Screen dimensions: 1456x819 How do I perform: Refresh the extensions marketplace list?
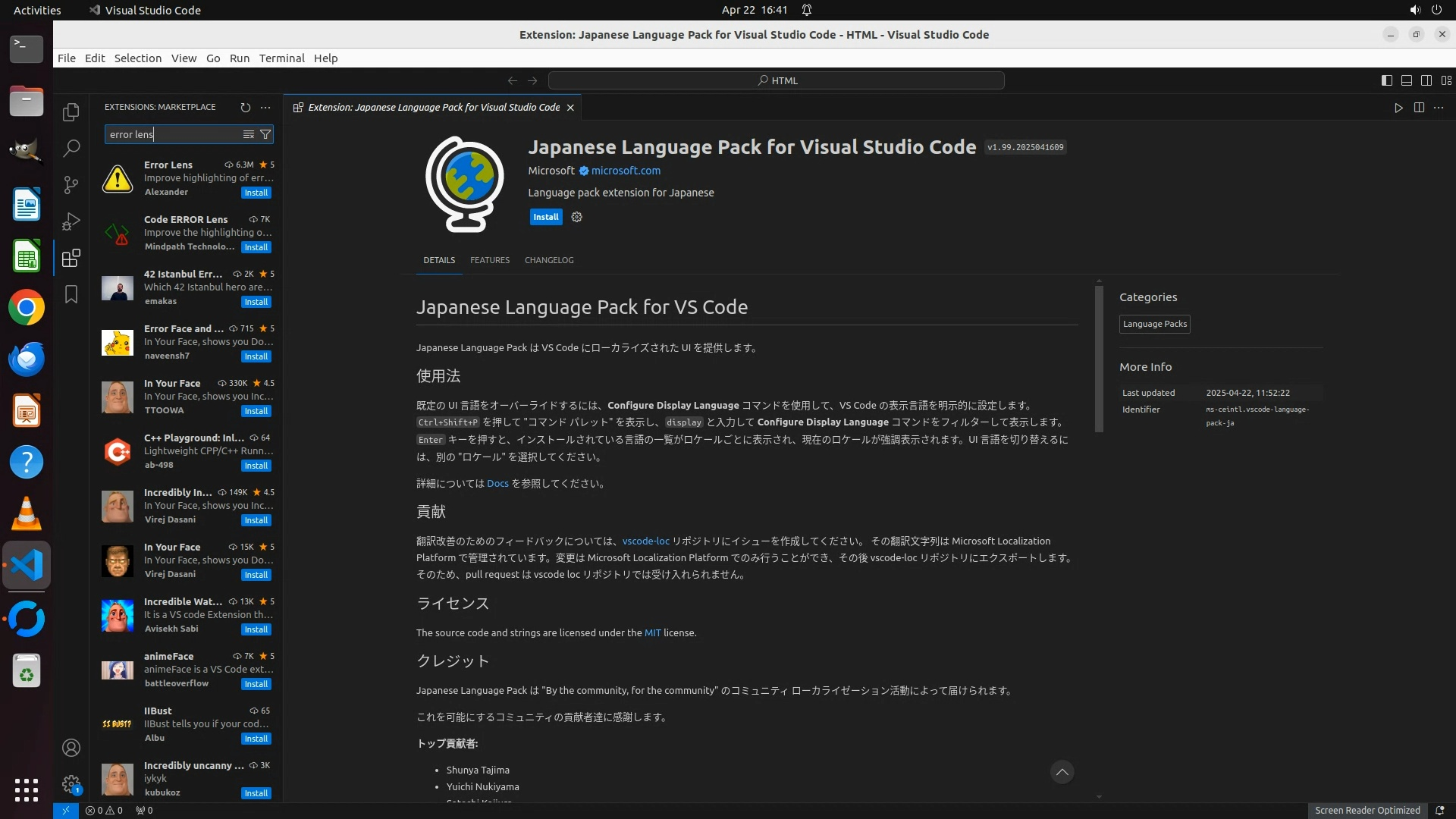coord(245,108)
